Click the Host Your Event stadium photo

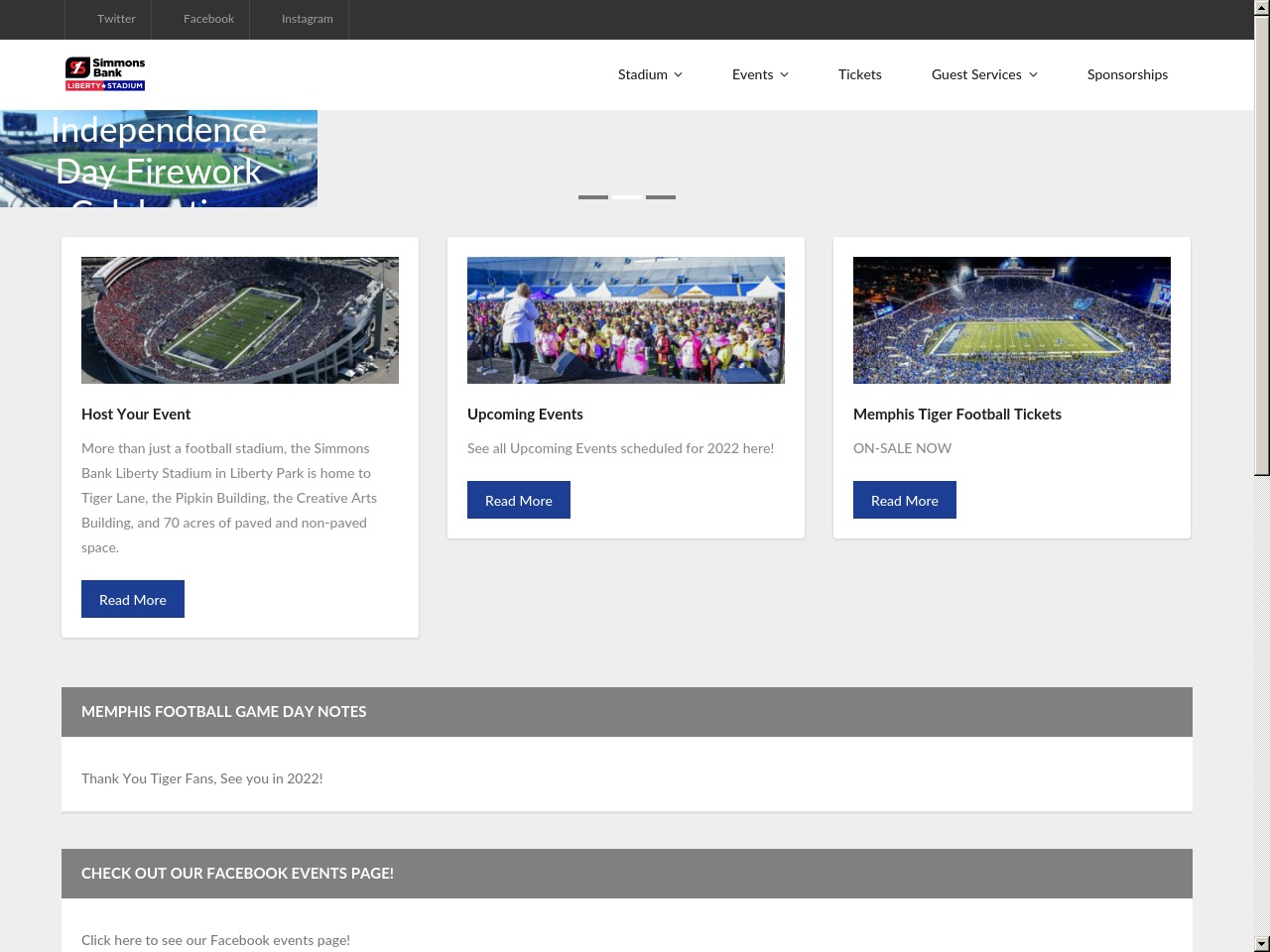[240, 320]
